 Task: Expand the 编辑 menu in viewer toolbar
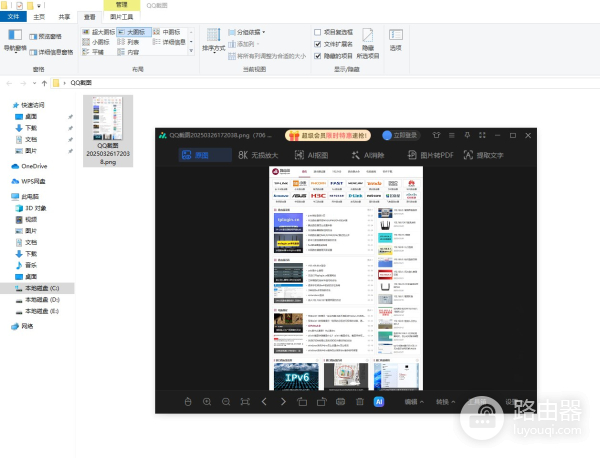point(414,402)
